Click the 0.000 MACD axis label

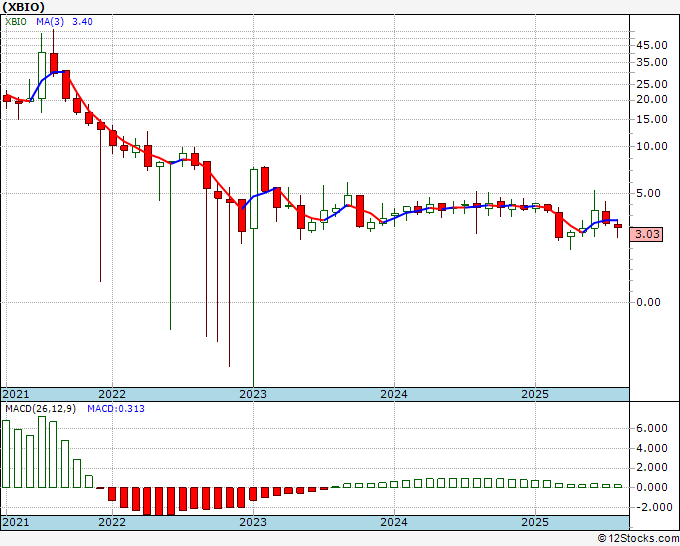click(651, 487)
